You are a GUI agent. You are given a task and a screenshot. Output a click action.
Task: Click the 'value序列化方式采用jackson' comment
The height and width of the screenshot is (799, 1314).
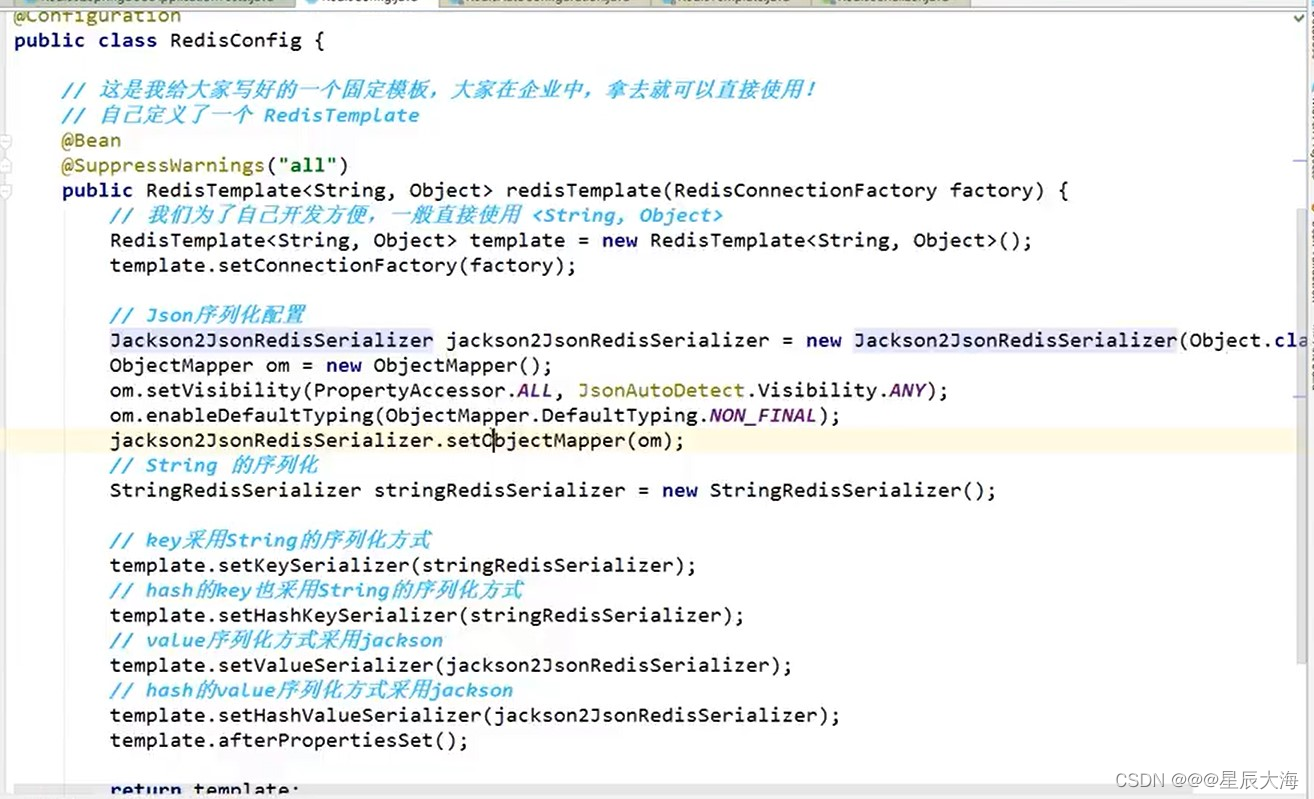click(276, 641)
